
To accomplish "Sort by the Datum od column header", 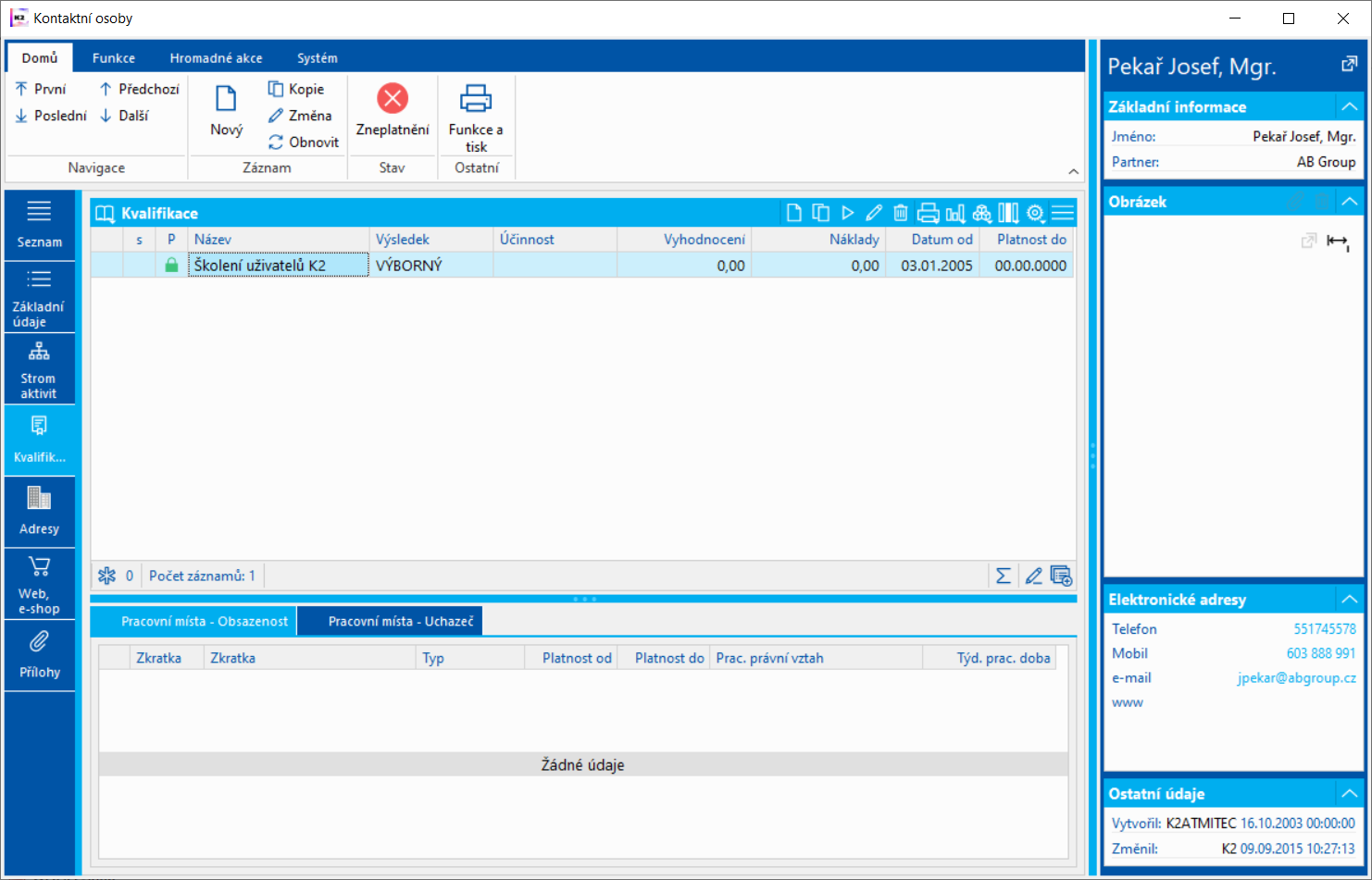I will (x=932, y=240).
